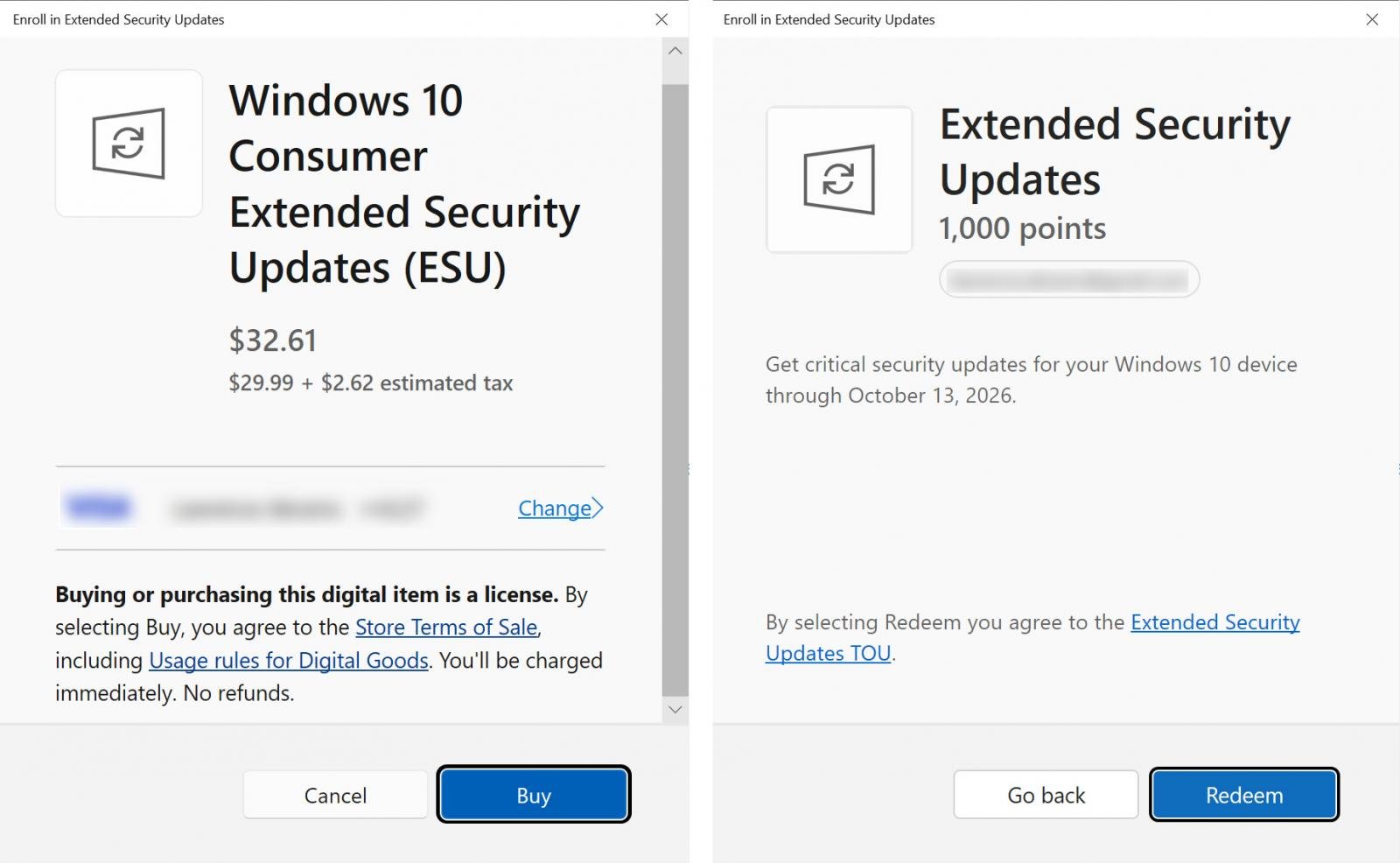1400x863 pixels.
Task: Click the Extended Security Updates icon on the right dialog
Action: click(x=837, y=179)
